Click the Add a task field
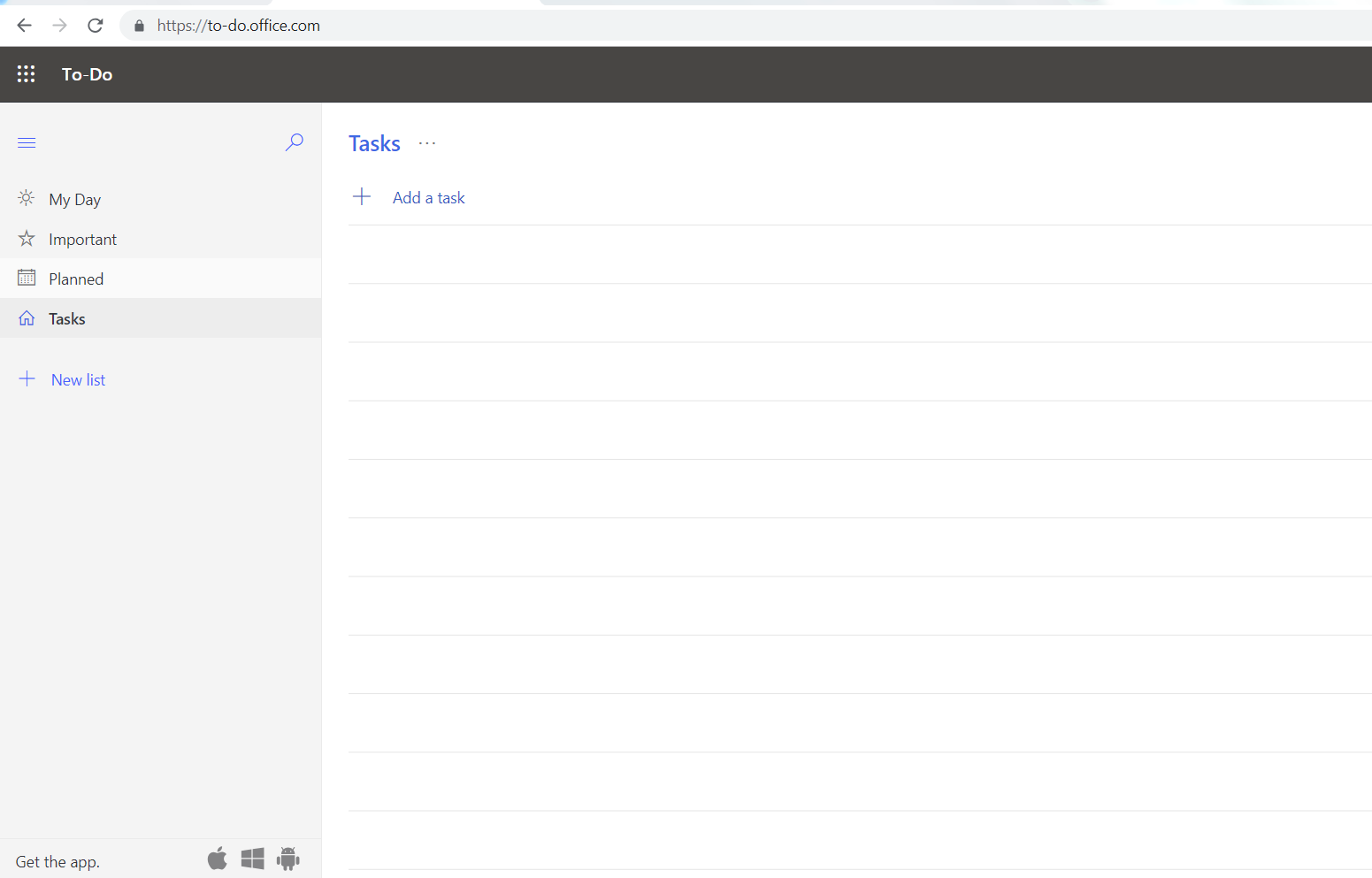 coord(429,198)
